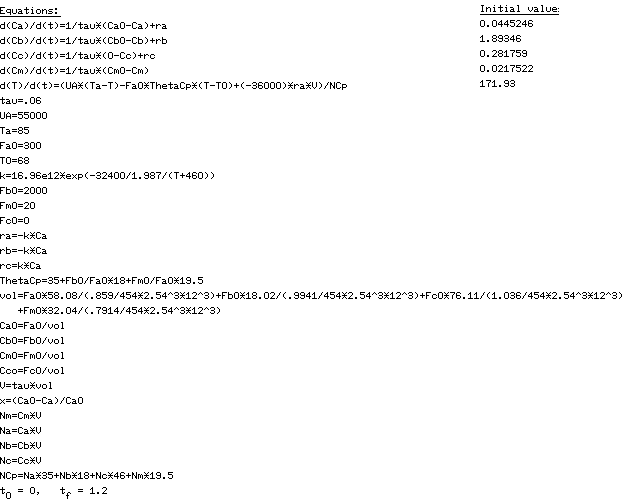Select the d(Cm)/d(t) equation line
This screenshot has height=501, width=625.
pyautogui.click(x=75, y=71)
